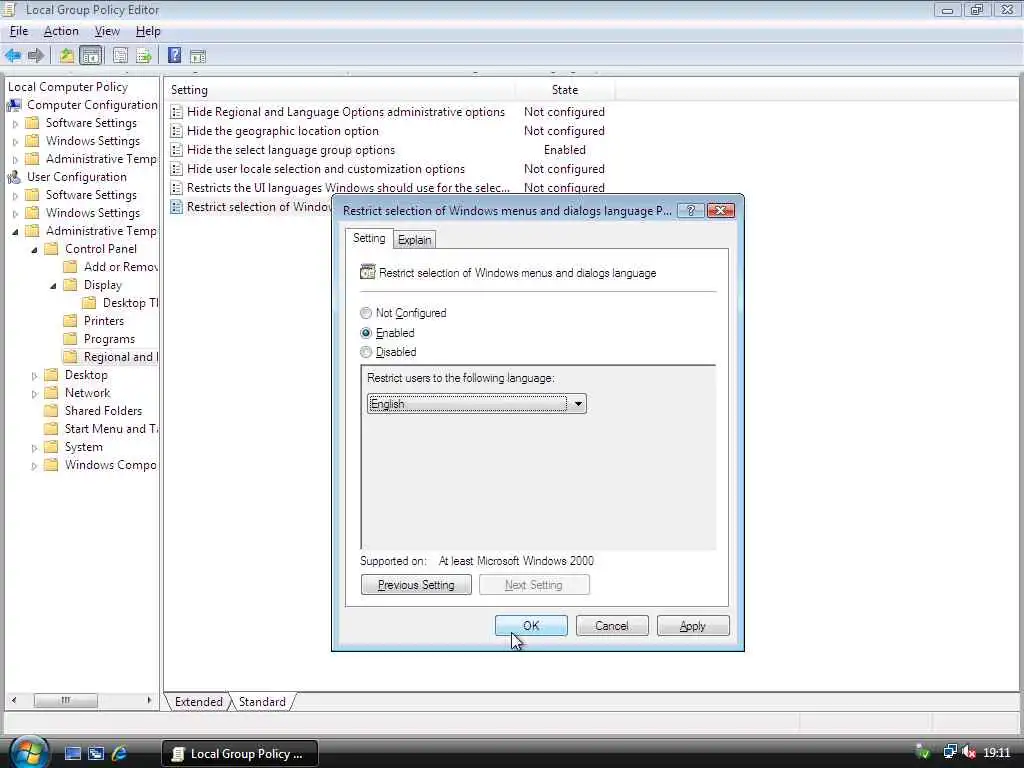1024x768 pixels.
Task: Click the policy icon beside Hide the select language group options
Action: click(x=176, y=150)
